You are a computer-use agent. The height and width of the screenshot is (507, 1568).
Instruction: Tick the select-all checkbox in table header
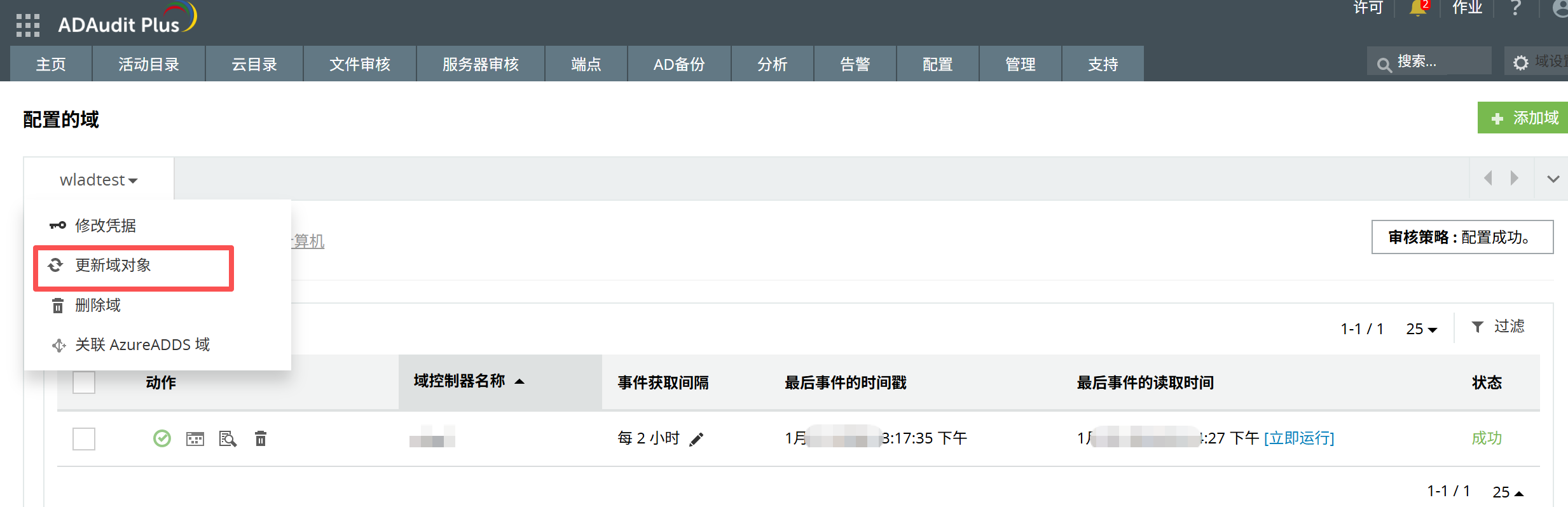pos(84,382)
